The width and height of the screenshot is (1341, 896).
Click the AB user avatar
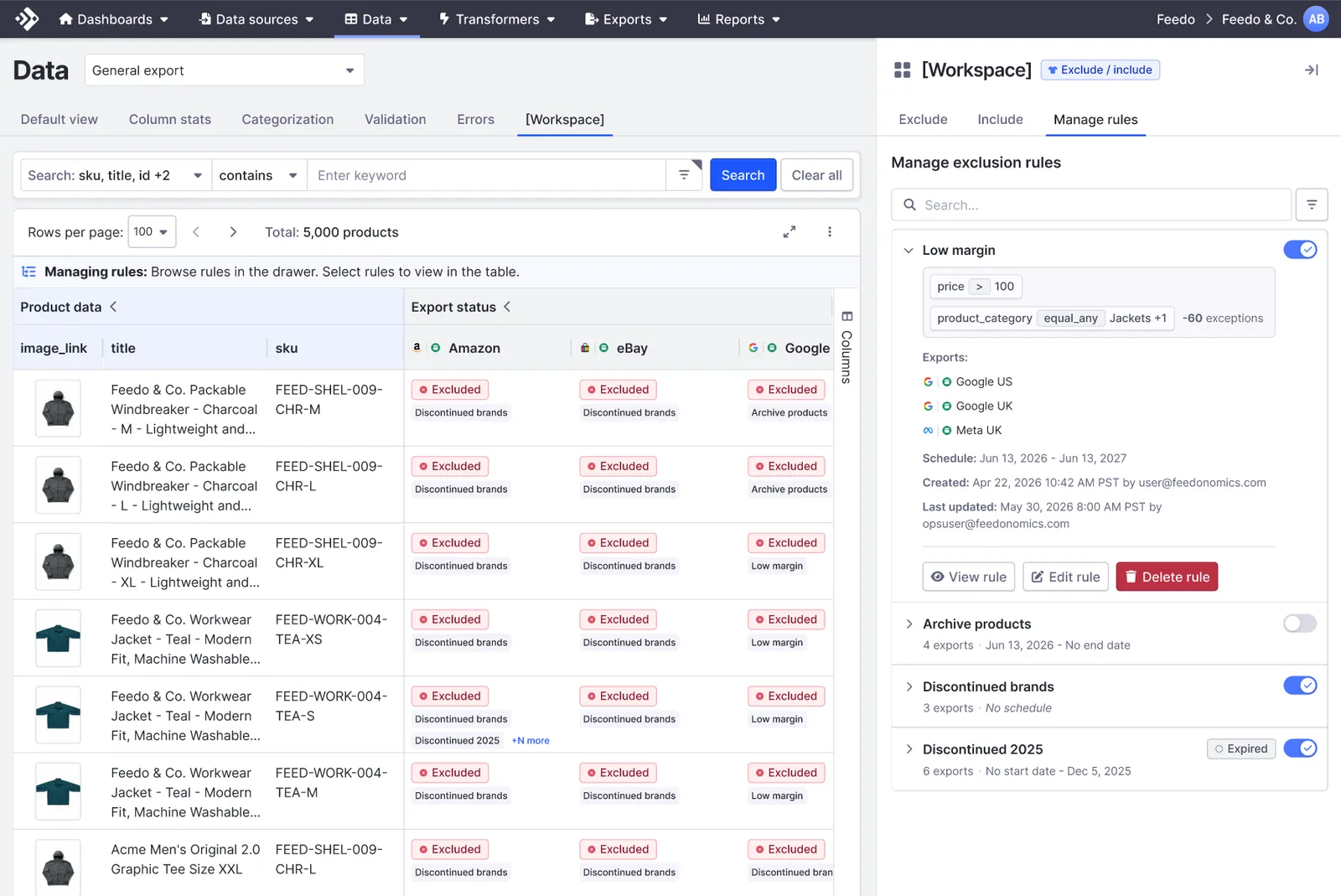point(1317,18)
